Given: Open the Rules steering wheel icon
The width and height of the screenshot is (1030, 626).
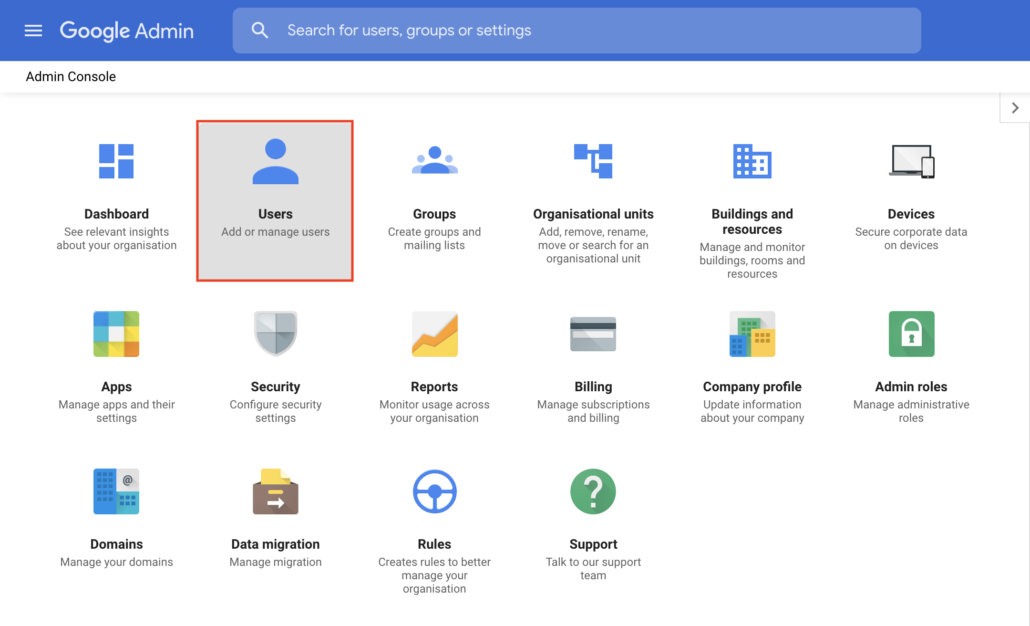Looking at the screenshot, I should click(434, 491).
